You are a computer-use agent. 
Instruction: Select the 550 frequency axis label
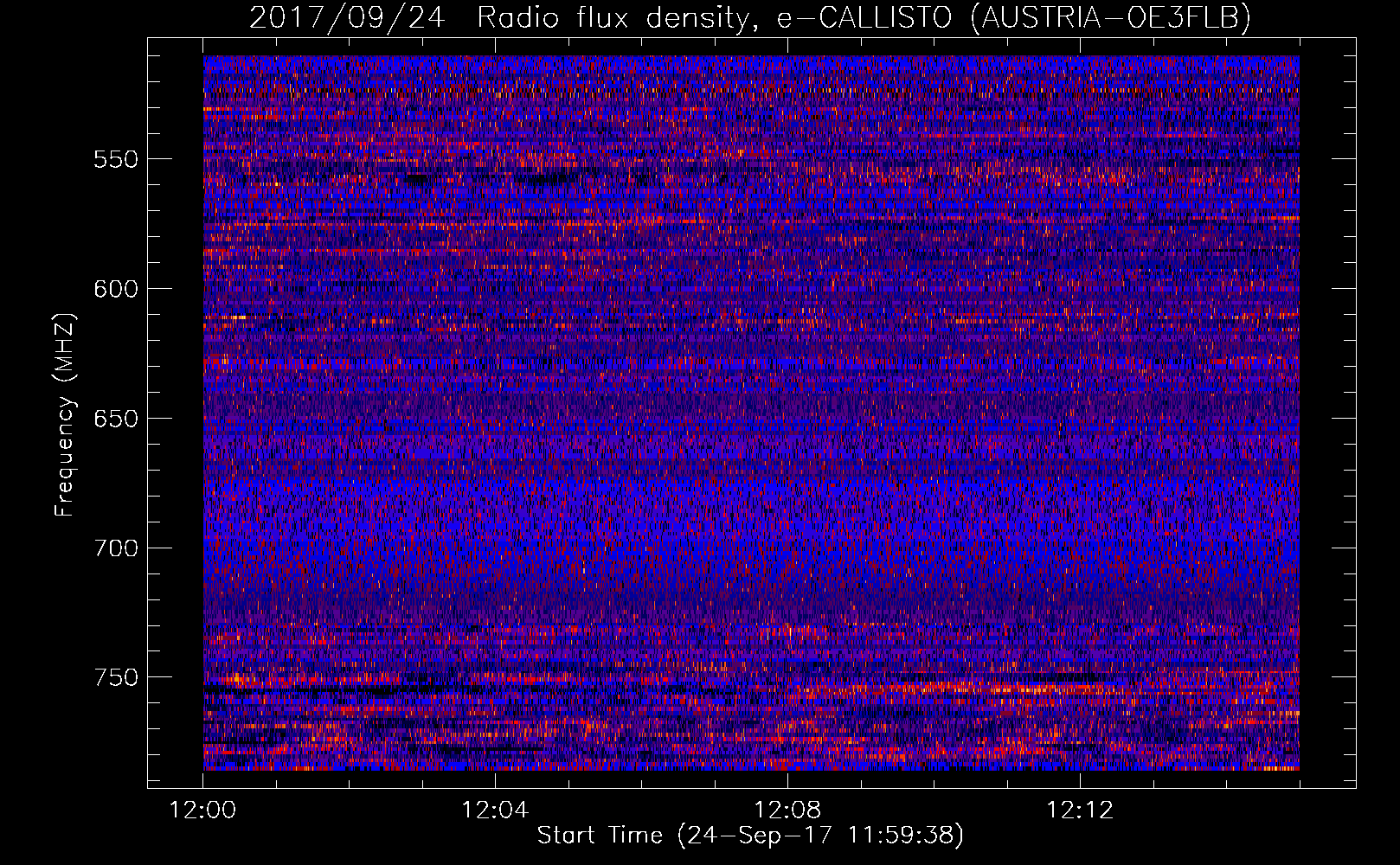coord(116,159)
